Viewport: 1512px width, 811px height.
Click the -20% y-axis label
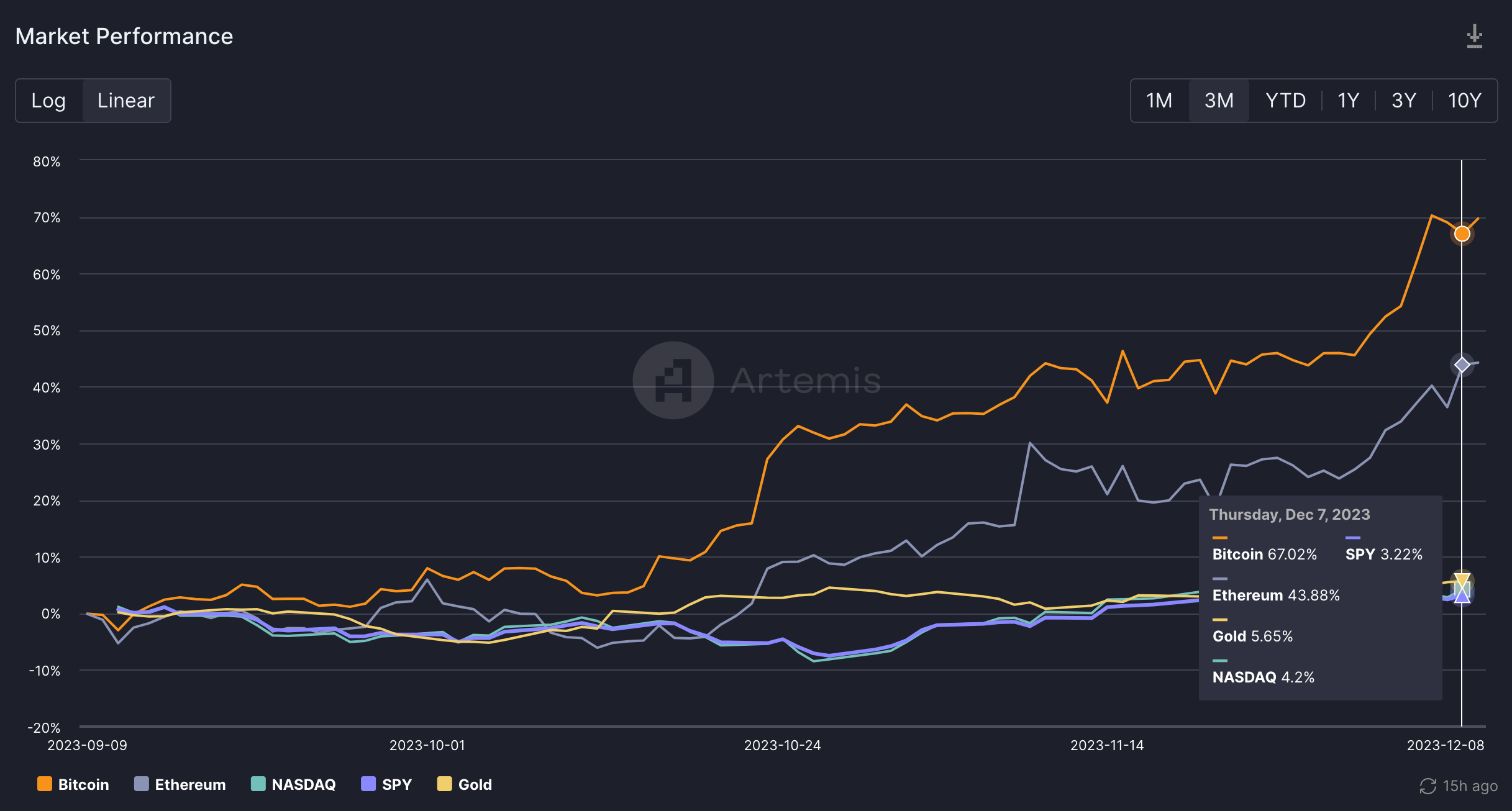tap(44, 727)
